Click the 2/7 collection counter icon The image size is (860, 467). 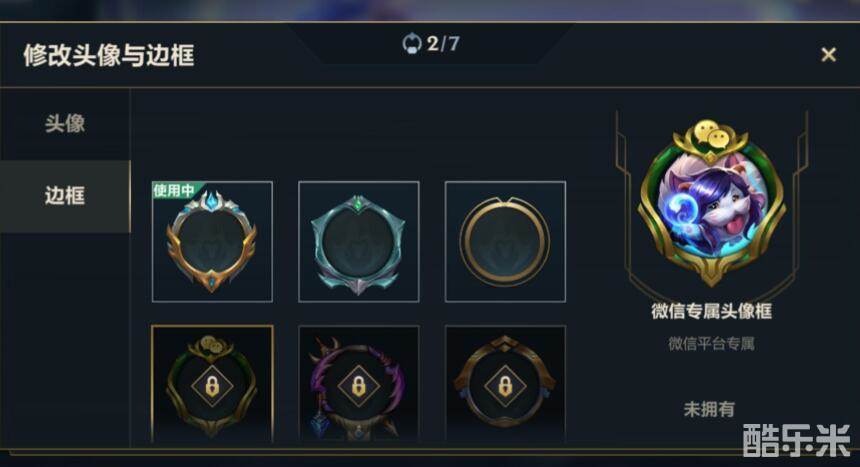point(412,43)
